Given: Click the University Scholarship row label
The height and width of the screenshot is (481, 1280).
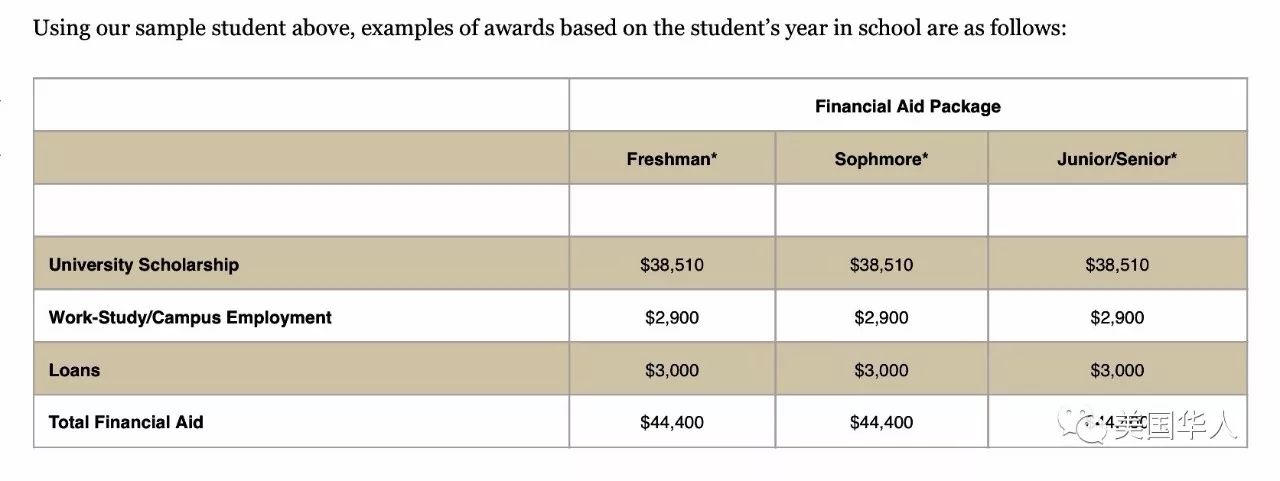Looking at the screenshot, I should point(143,265).
